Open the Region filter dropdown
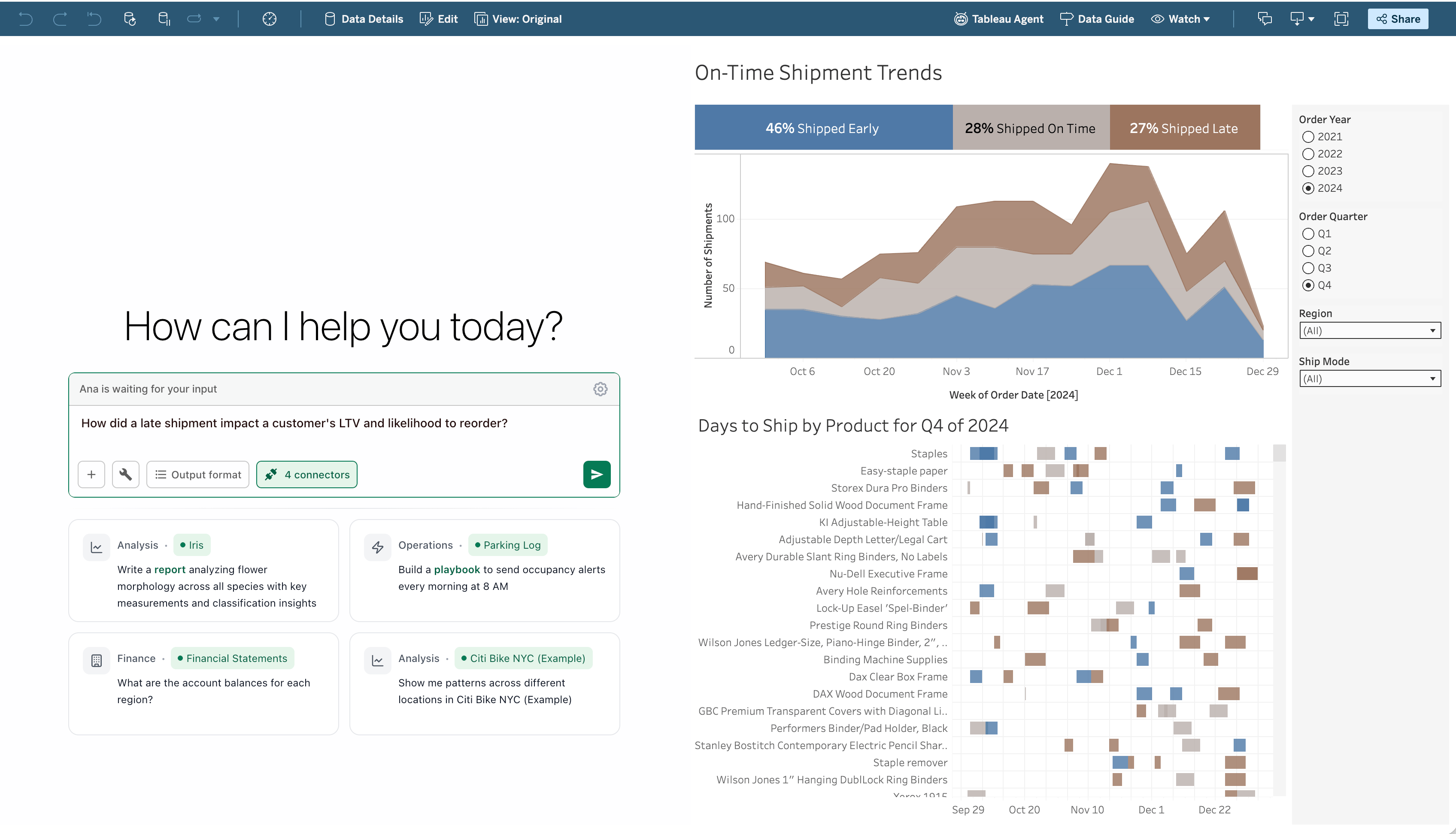This screenshot has height=834, width=1456. 1369,330
